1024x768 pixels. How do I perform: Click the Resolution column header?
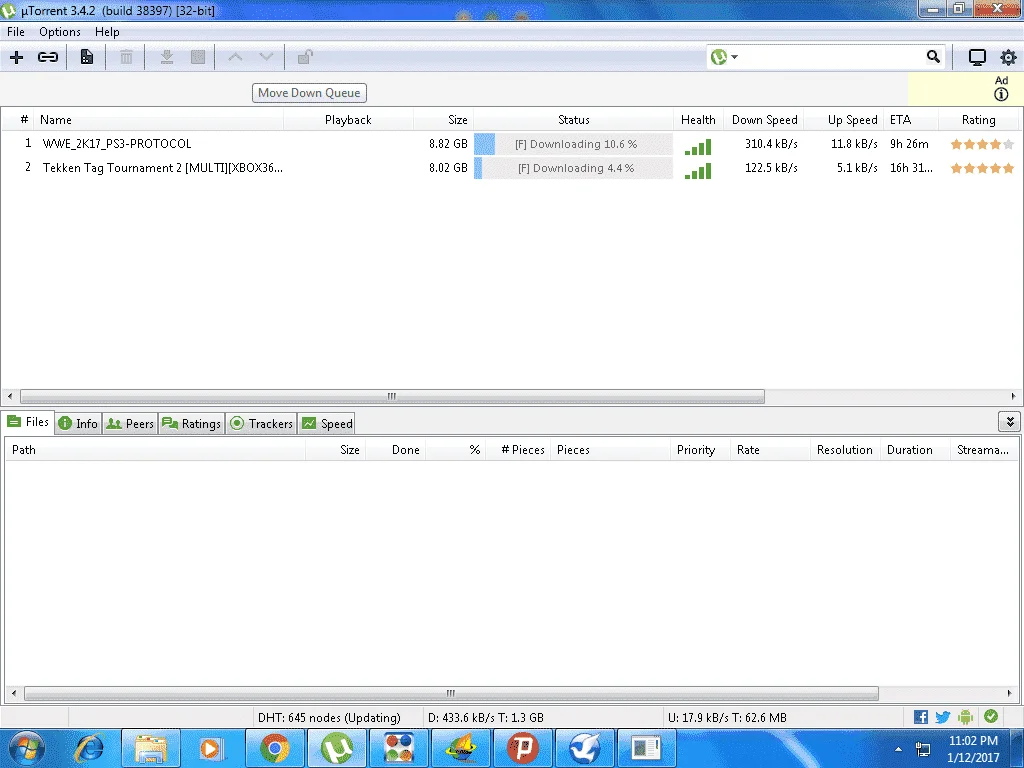pos(844,450)
